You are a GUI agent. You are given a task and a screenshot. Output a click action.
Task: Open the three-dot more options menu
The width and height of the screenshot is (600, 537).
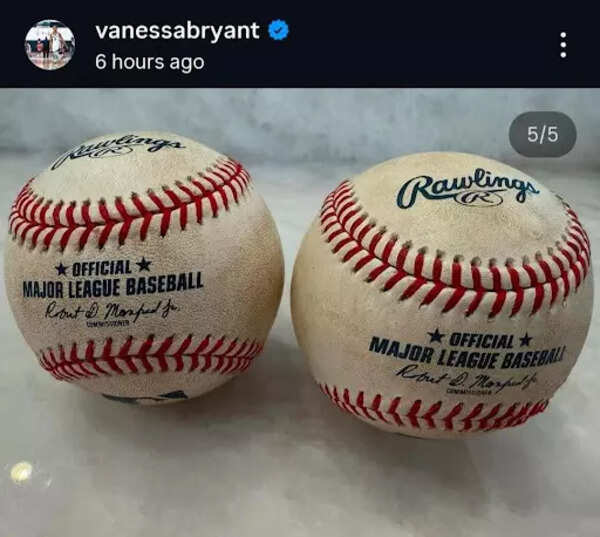(x=563, y=44)
